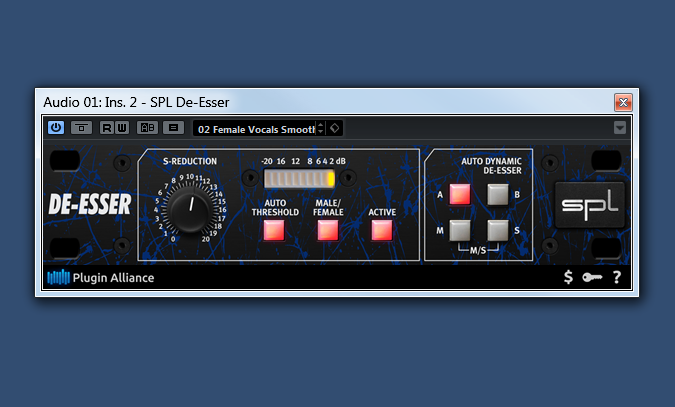Enable the S (side) processing button

click(x=498, y=231)
